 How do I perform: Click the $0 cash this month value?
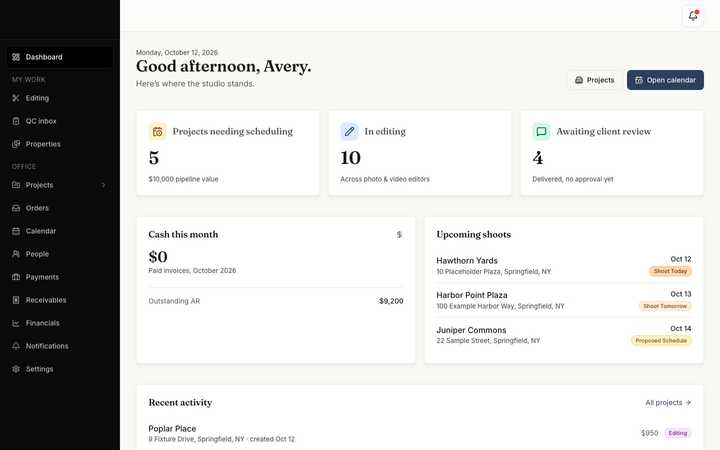[158, 257]
